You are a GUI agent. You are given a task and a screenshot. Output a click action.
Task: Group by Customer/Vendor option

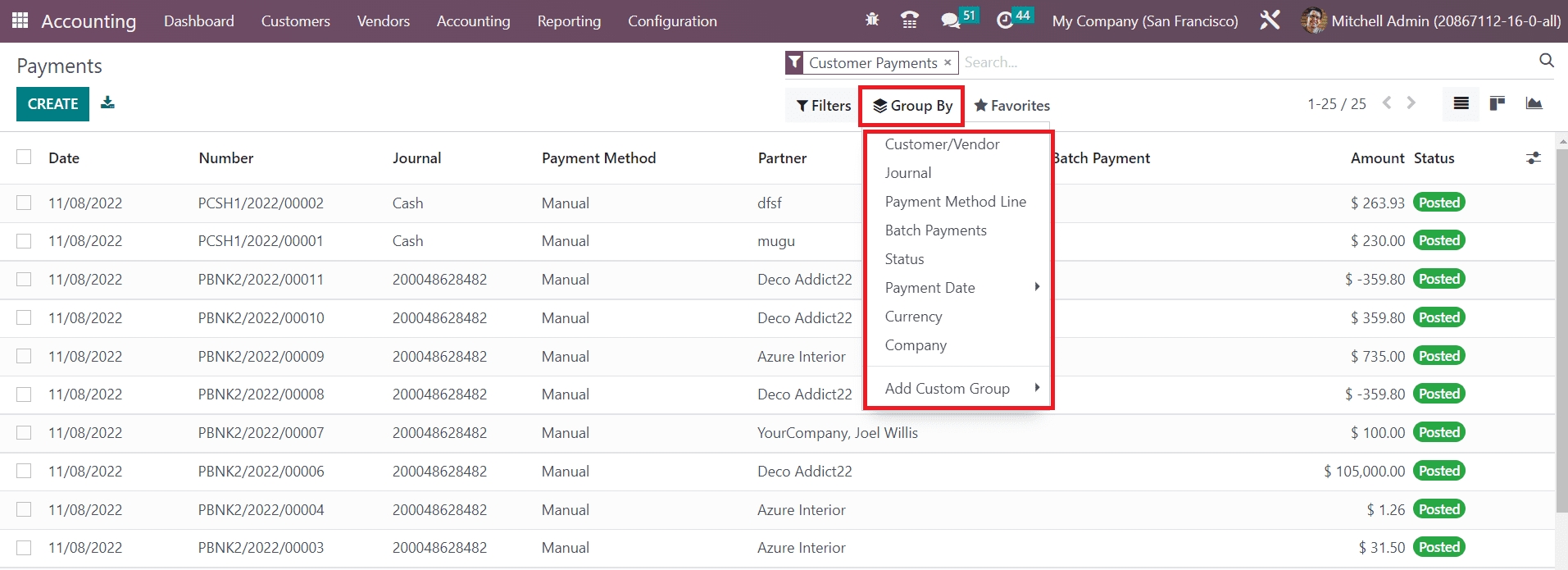(x=942, y=144)
